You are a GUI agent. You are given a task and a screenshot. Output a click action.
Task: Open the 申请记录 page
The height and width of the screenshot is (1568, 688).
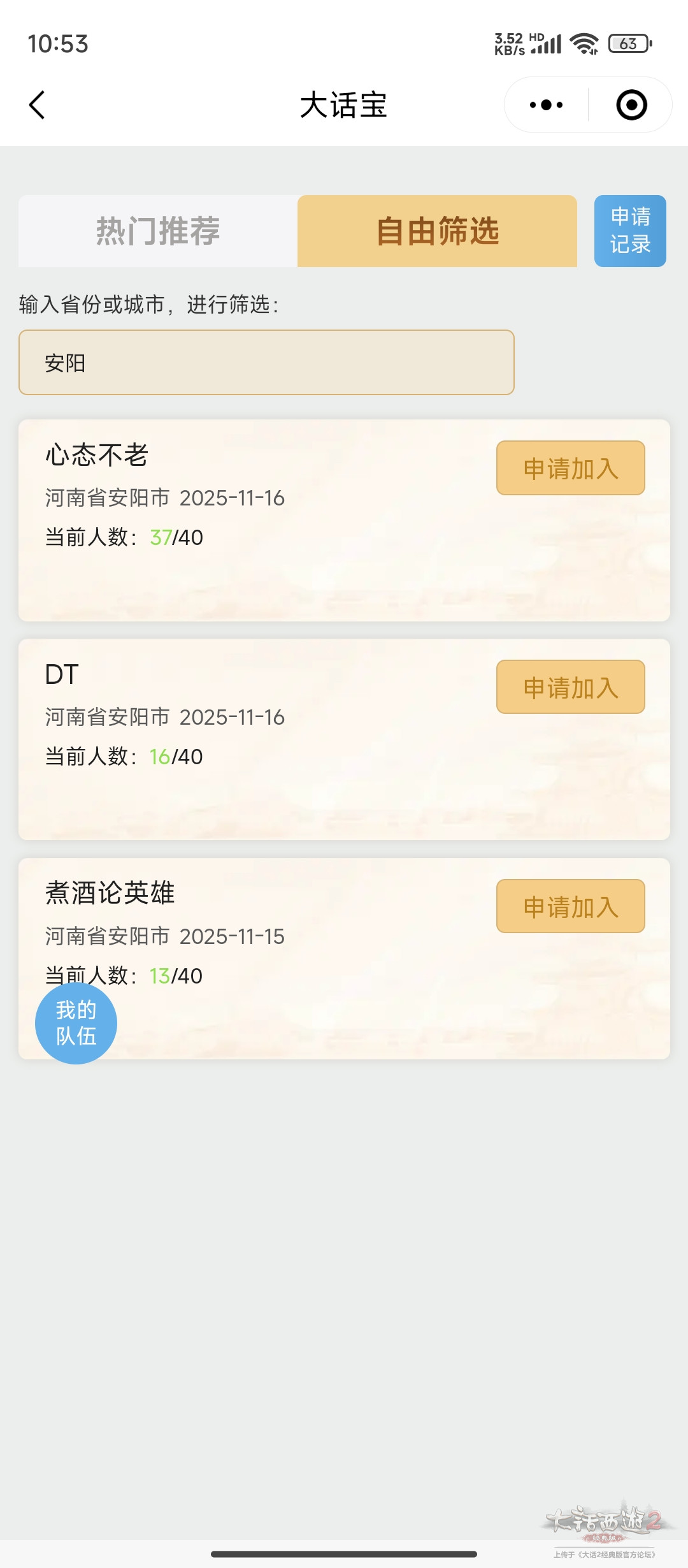coord(630,231)
